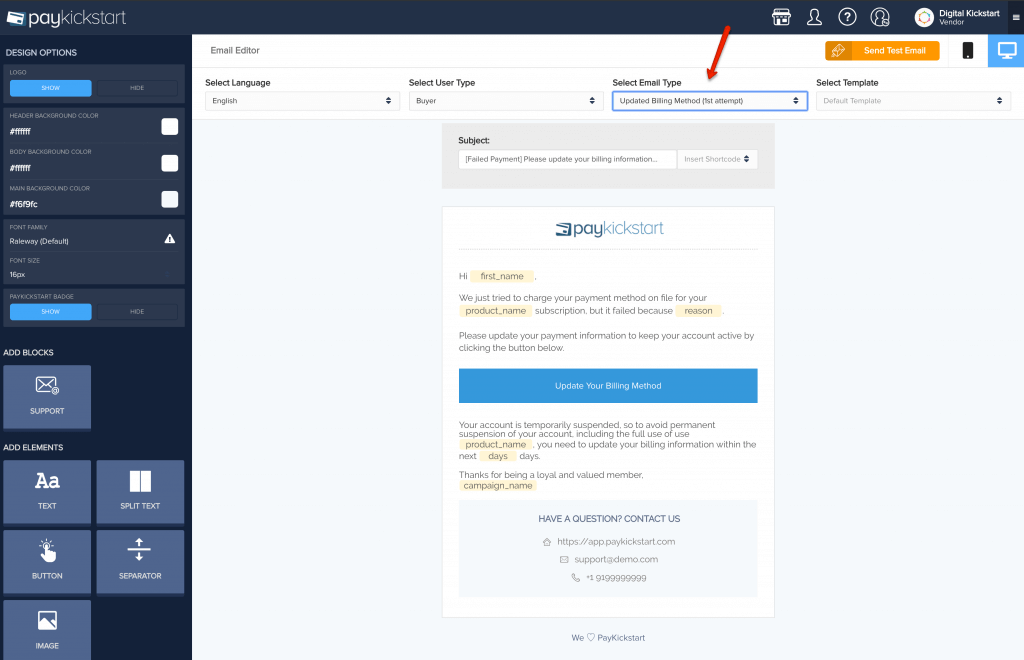Screen dimensions: 1024x660
Task: Click Update Your Billing Method button
Action: point(608,386)
